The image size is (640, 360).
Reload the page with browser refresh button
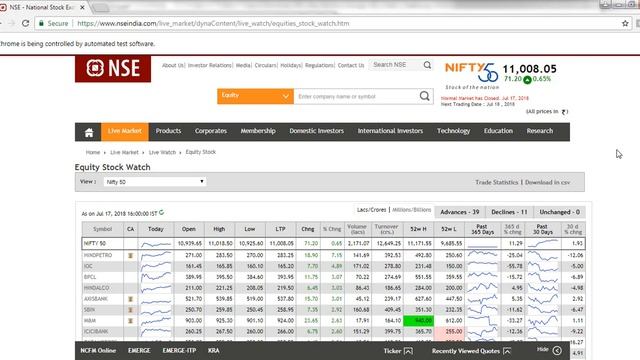[x=25, y=23]
